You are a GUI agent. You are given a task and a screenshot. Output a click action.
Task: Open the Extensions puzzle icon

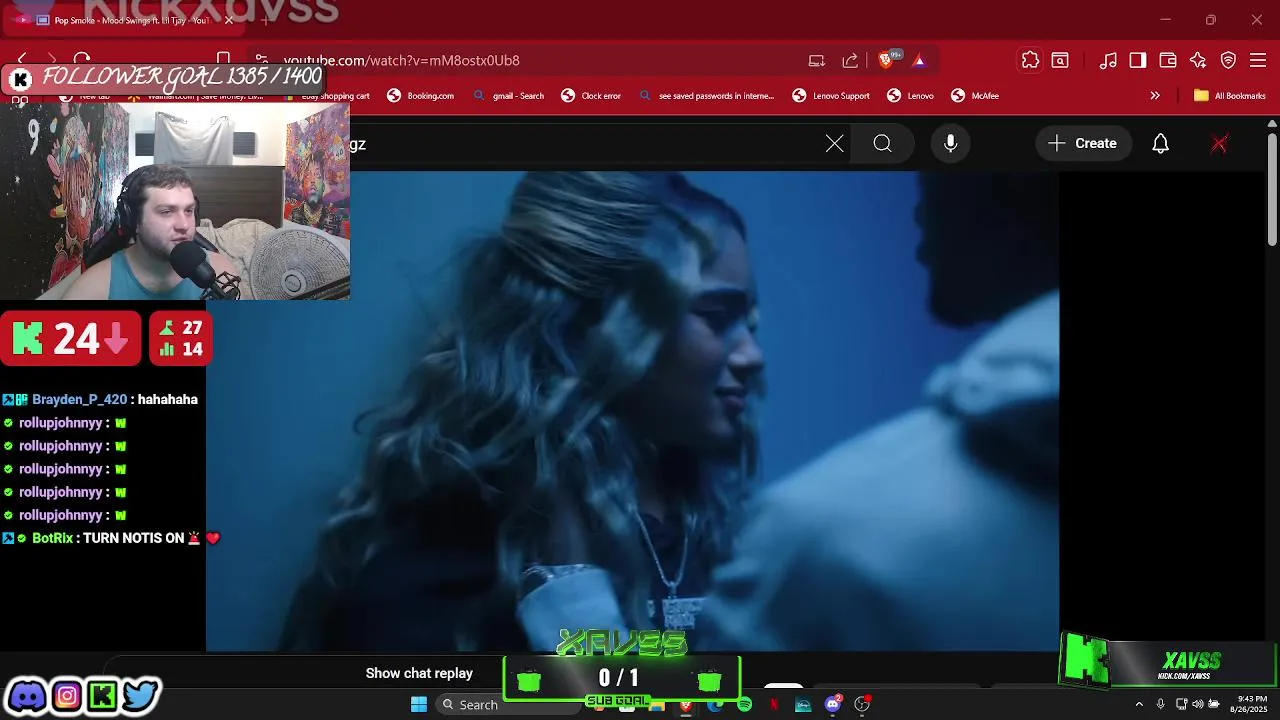click(x=1030, y=60)
